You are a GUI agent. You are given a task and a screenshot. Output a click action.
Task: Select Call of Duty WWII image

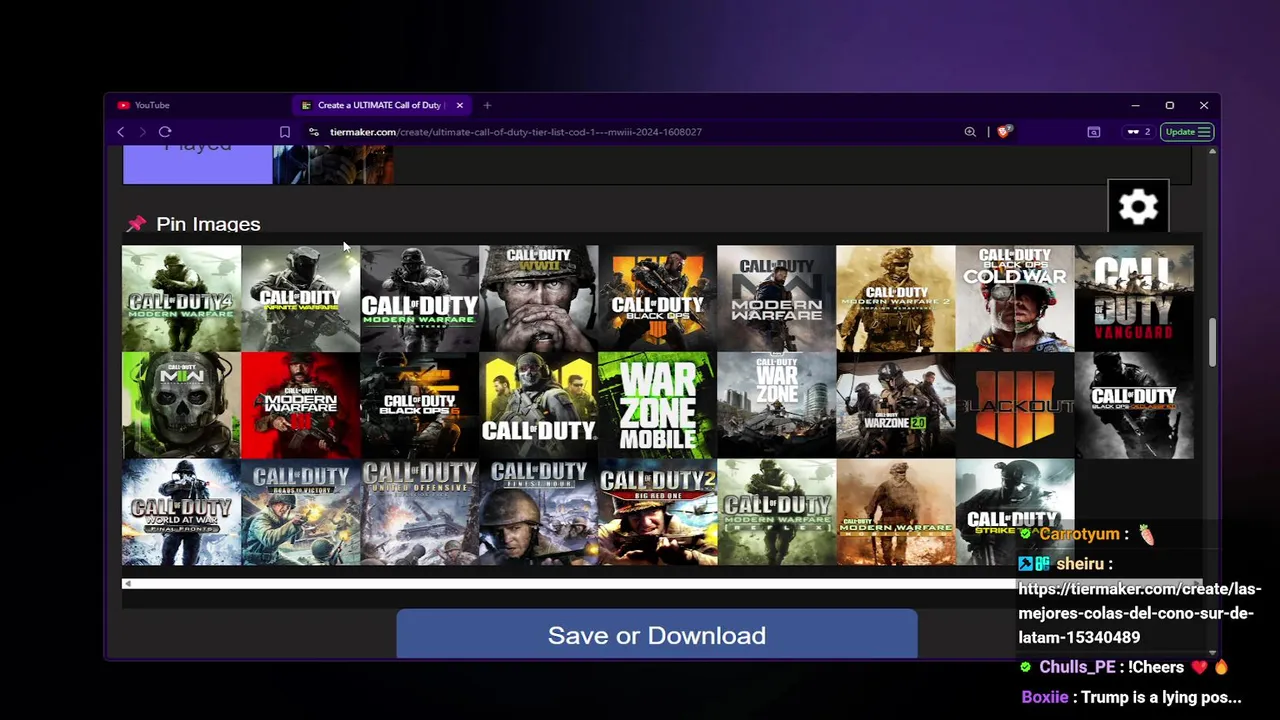(x=538, y=298)
